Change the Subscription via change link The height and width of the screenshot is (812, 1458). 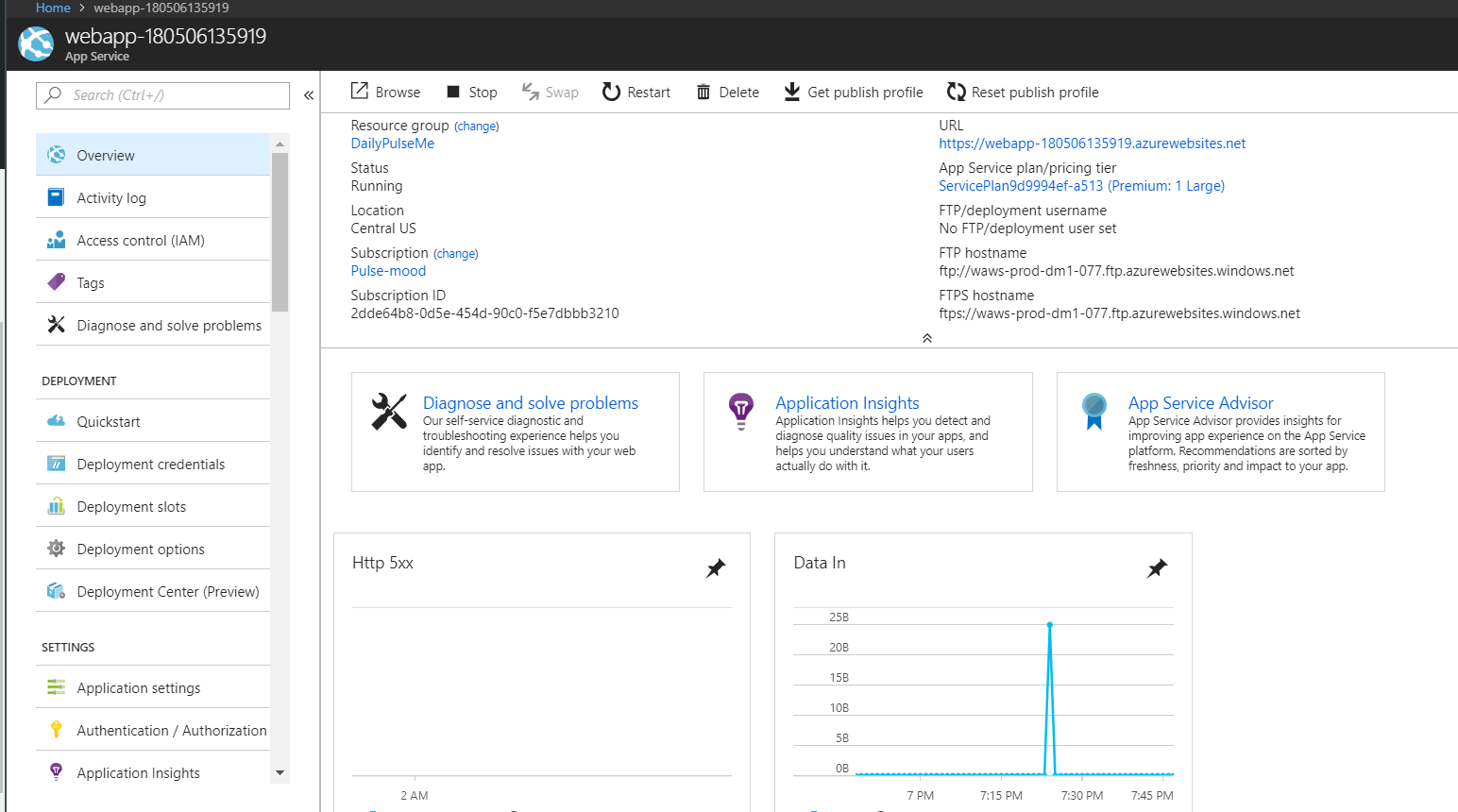pos(456,254)
